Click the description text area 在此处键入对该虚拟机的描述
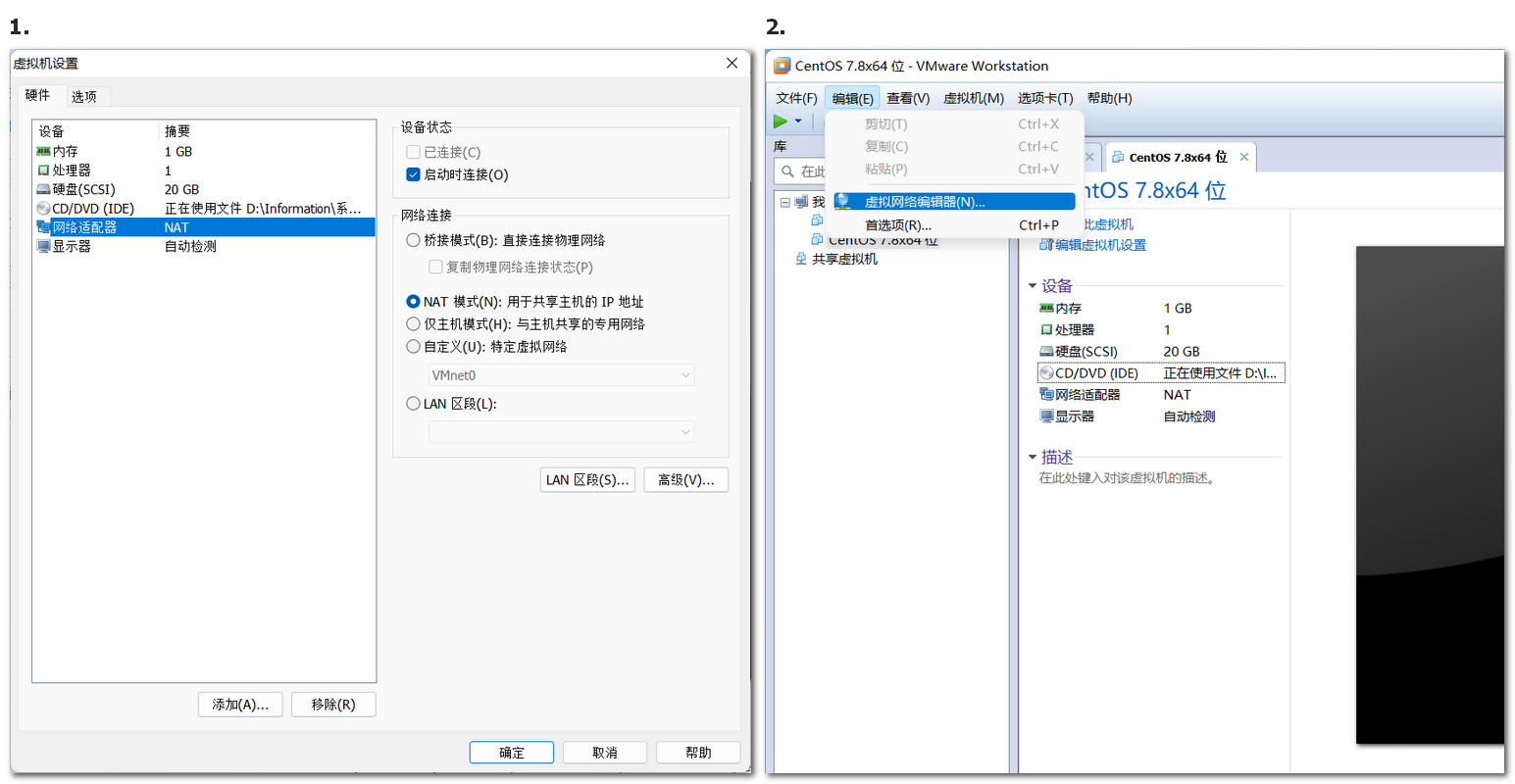The image size is (1515, 784). pos(1127,478)
